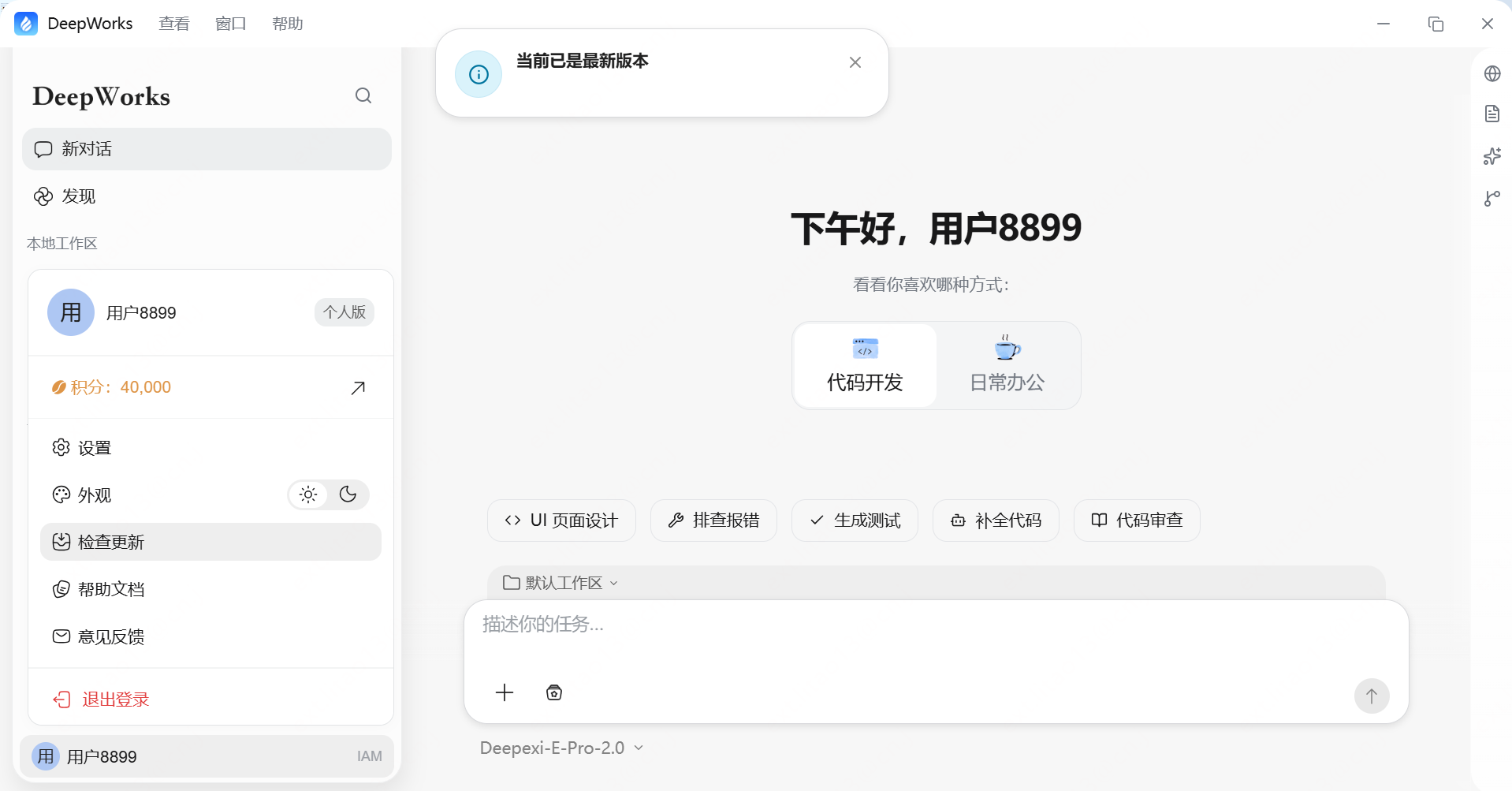
Task: Select the 代码开发 mode card
Action: pos(865,365)
